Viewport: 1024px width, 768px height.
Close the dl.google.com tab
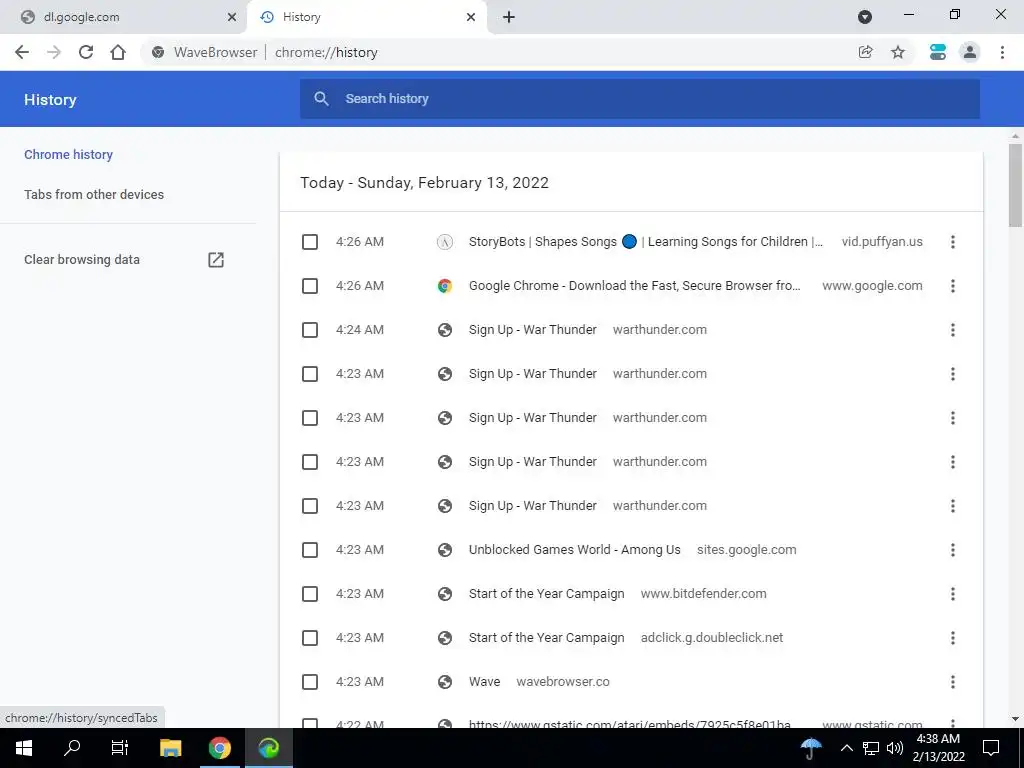[232, 17]
